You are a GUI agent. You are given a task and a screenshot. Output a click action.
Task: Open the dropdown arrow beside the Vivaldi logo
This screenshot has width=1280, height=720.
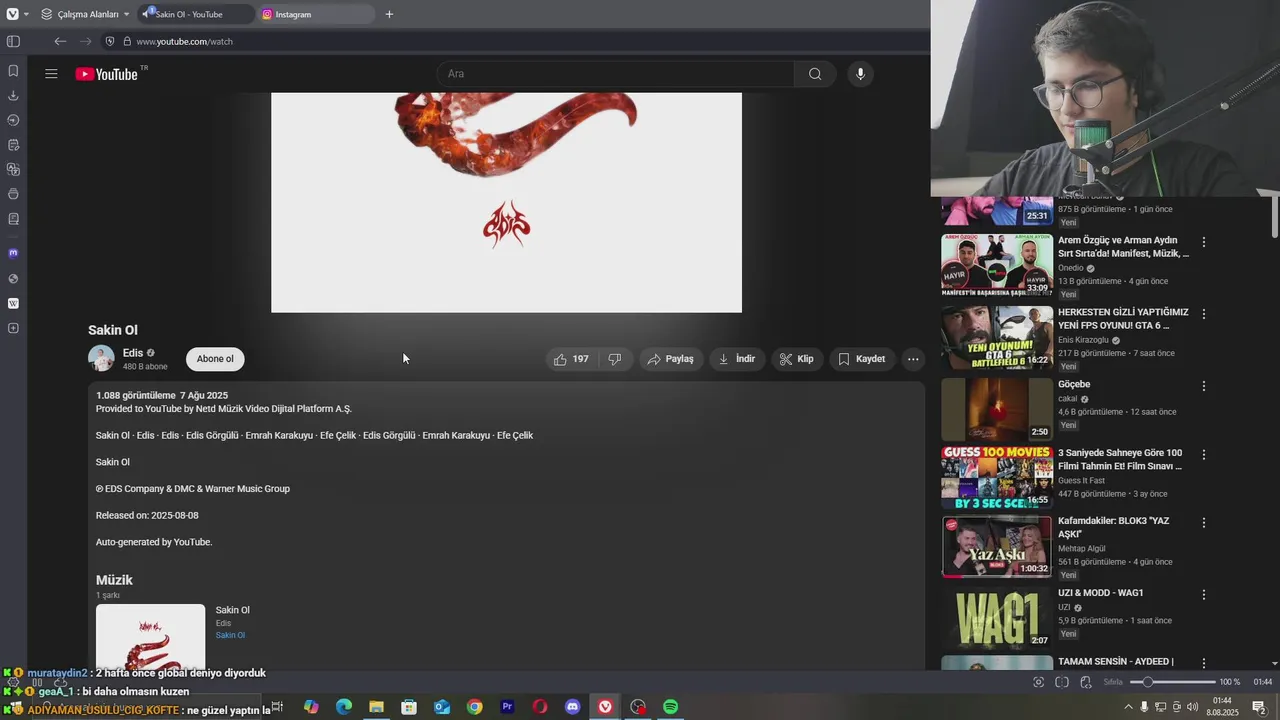(26, 14)
